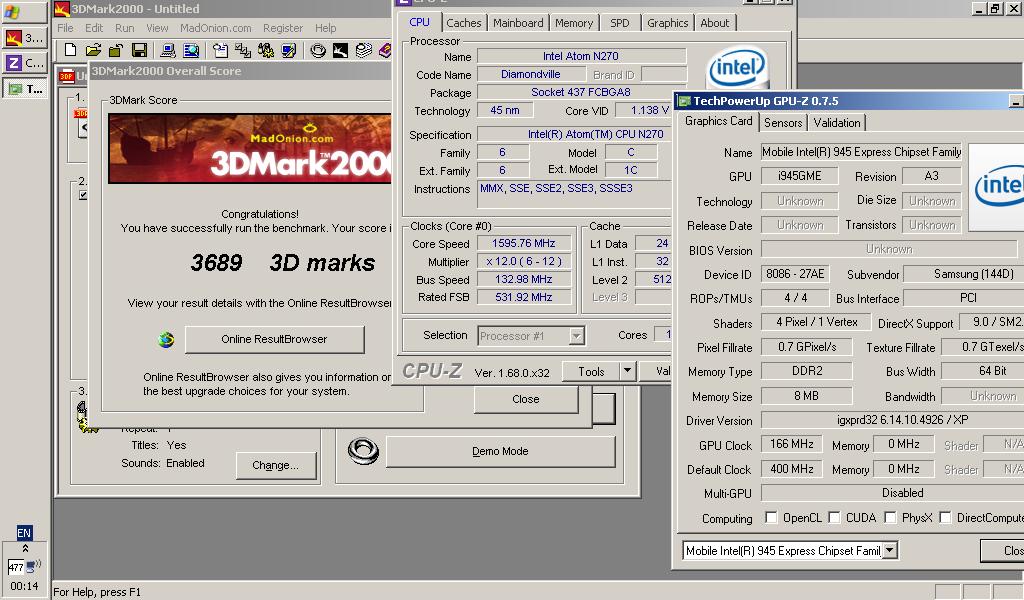Click the network tray icon
This screenshot has height=600, width=1024.
tap(33, 565)
